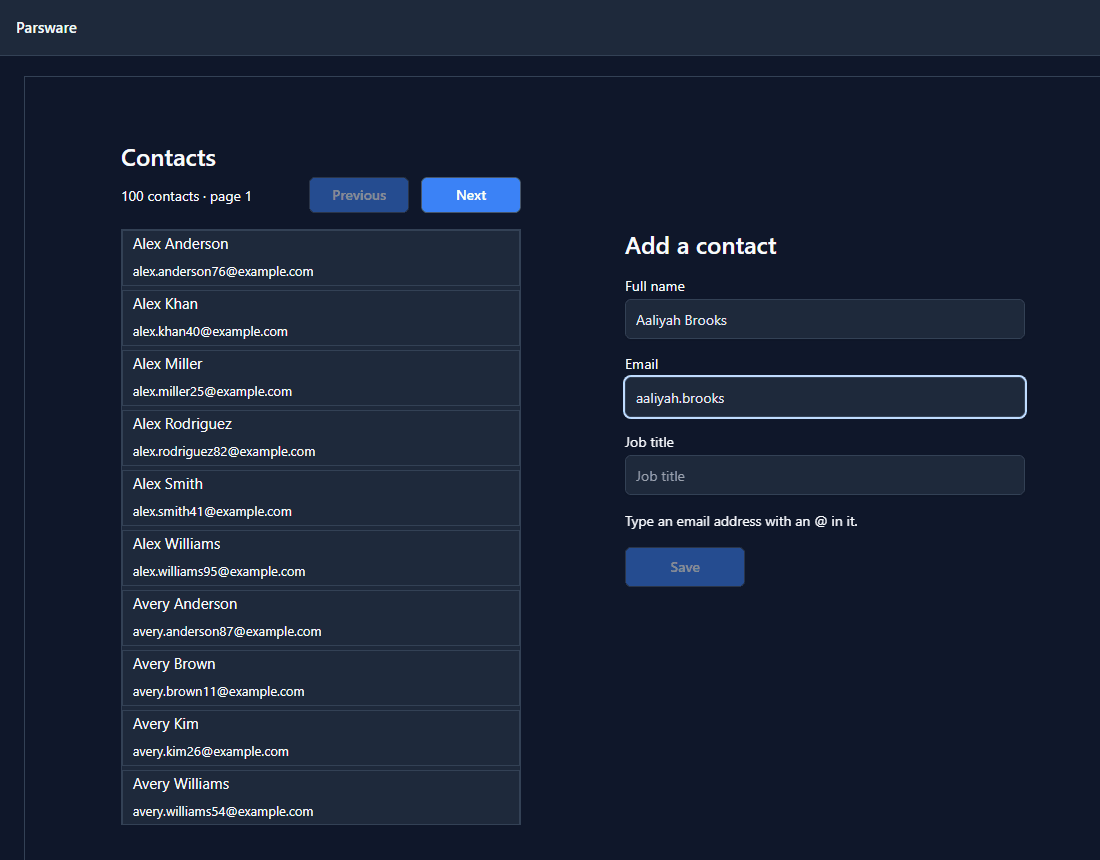Focus the Email input field
This screenshot has height=860, width=1100.
[824, 397]
